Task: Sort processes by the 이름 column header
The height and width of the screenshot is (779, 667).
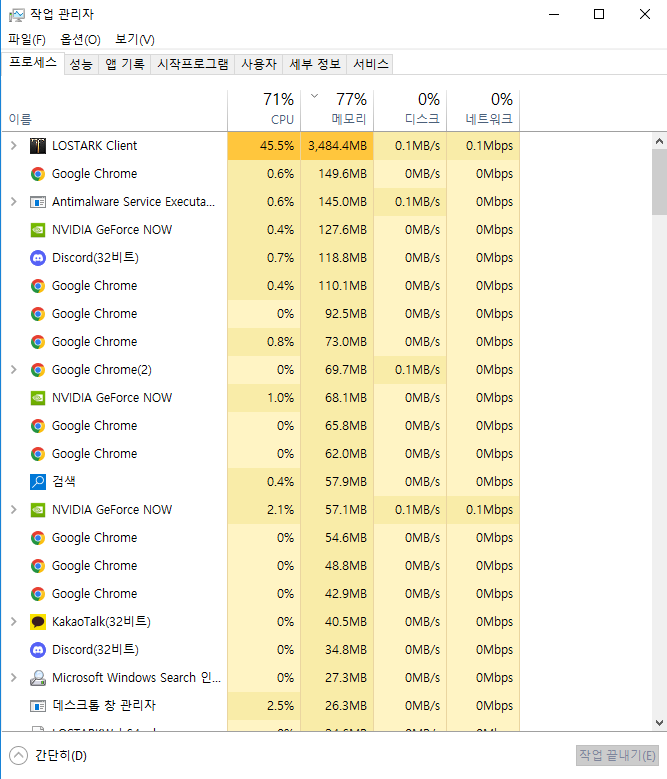Action: [114, 111]
